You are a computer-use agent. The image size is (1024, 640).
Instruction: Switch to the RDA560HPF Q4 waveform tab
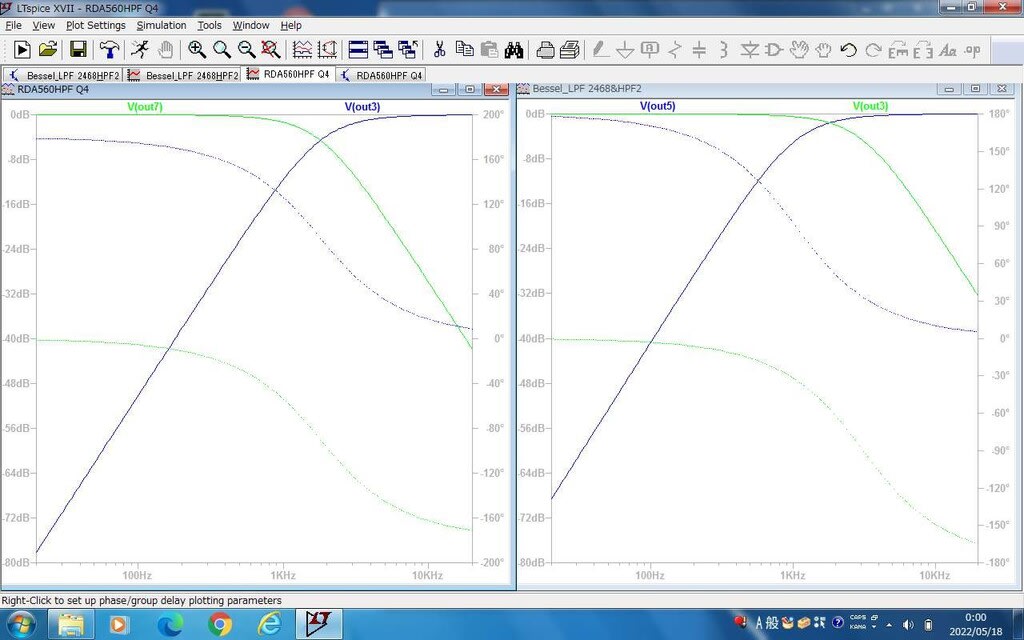[288, 74]
